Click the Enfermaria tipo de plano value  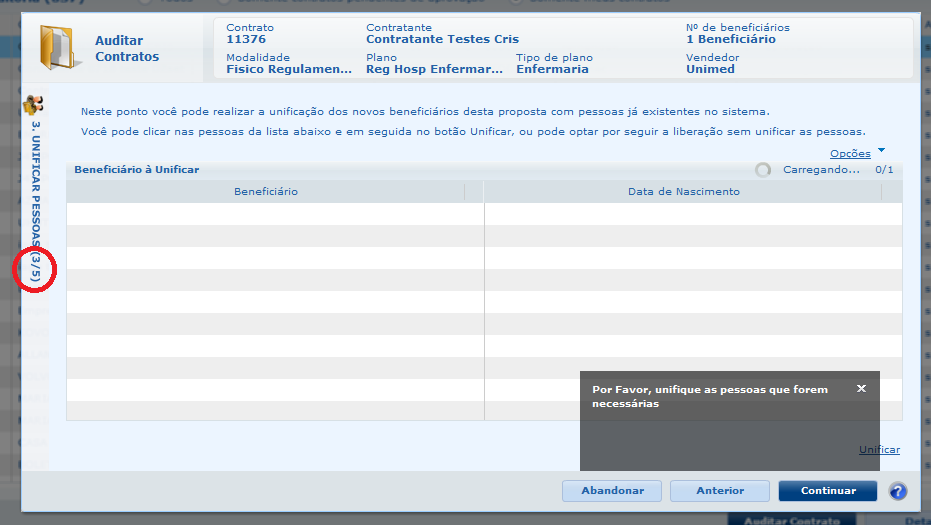coord(552,69)
